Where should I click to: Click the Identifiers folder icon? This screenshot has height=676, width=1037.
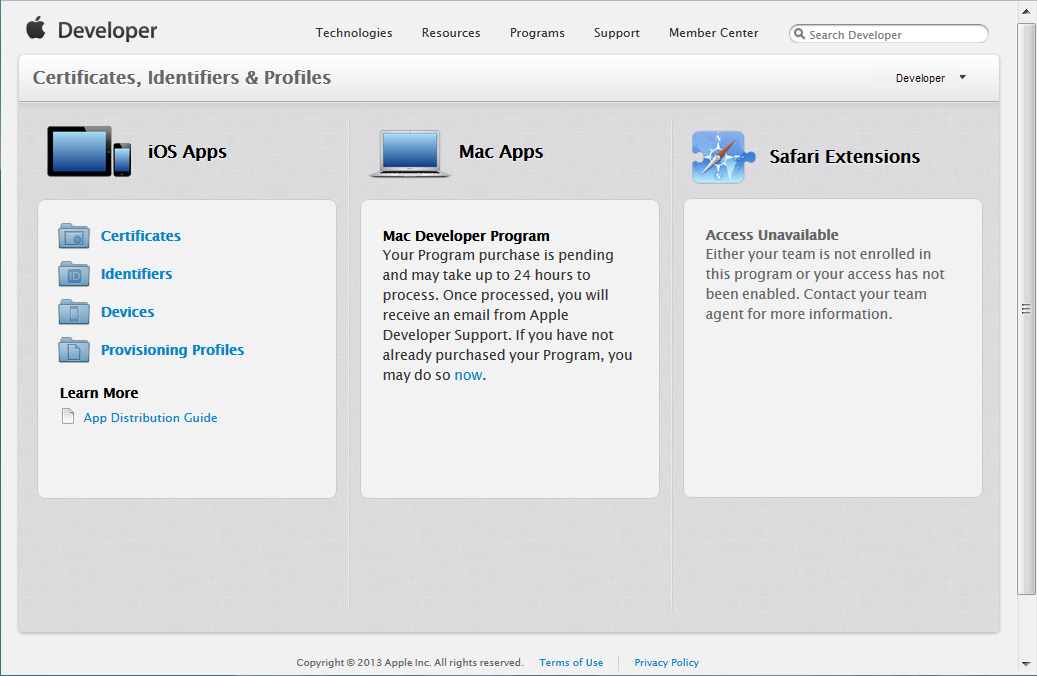click(74, 274)
